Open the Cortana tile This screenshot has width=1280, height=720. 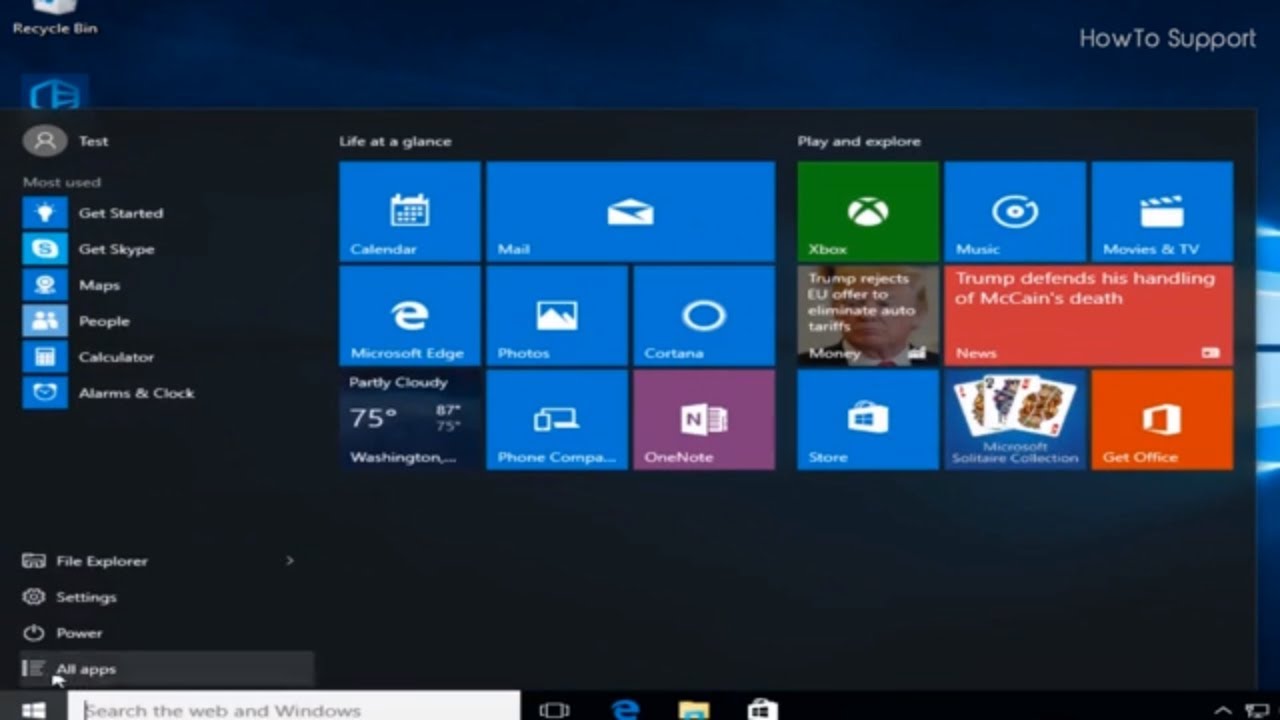pyautogui.click(x=704, y=315)
